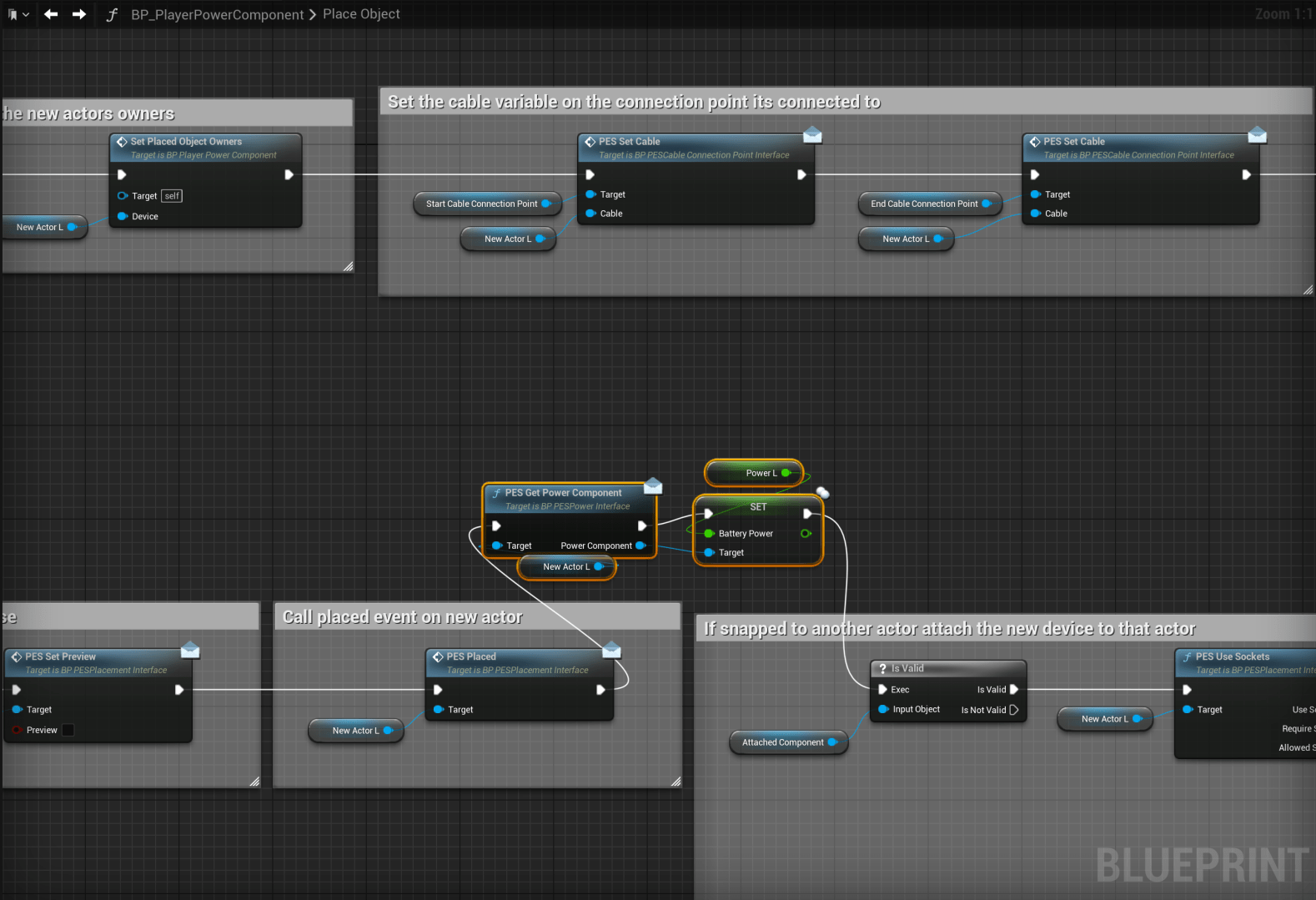Open the bookmarks dropdown in the top-left corner

(18, 14)
